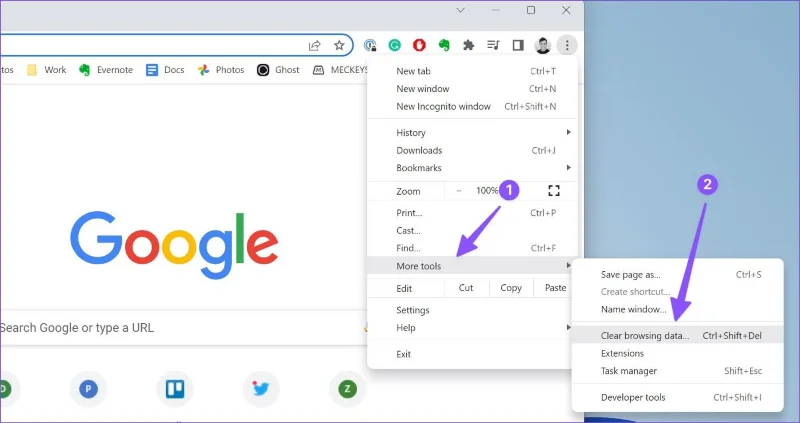Open the Evernote Web Clipper extension
800x423 pixels.
pyautogui.click(x=444, y=45)
